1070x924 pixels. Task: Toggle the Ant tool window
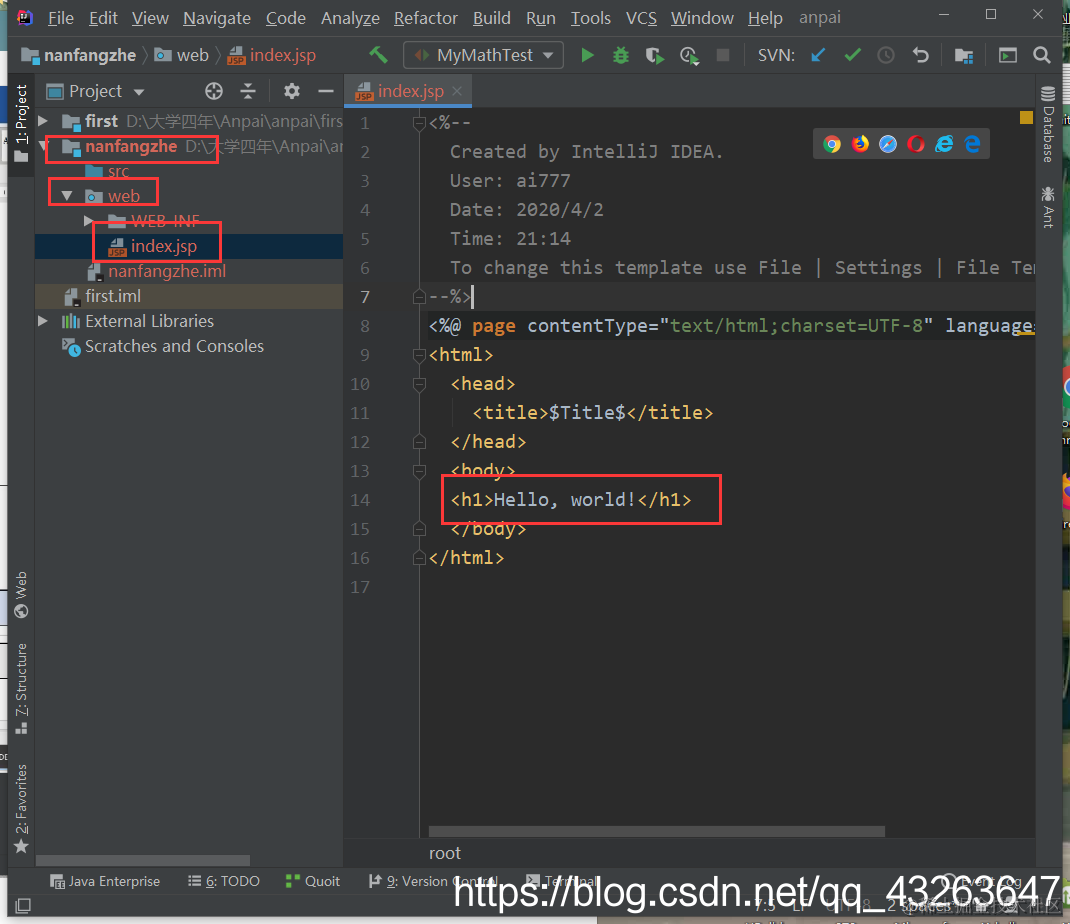point(1048,206)
